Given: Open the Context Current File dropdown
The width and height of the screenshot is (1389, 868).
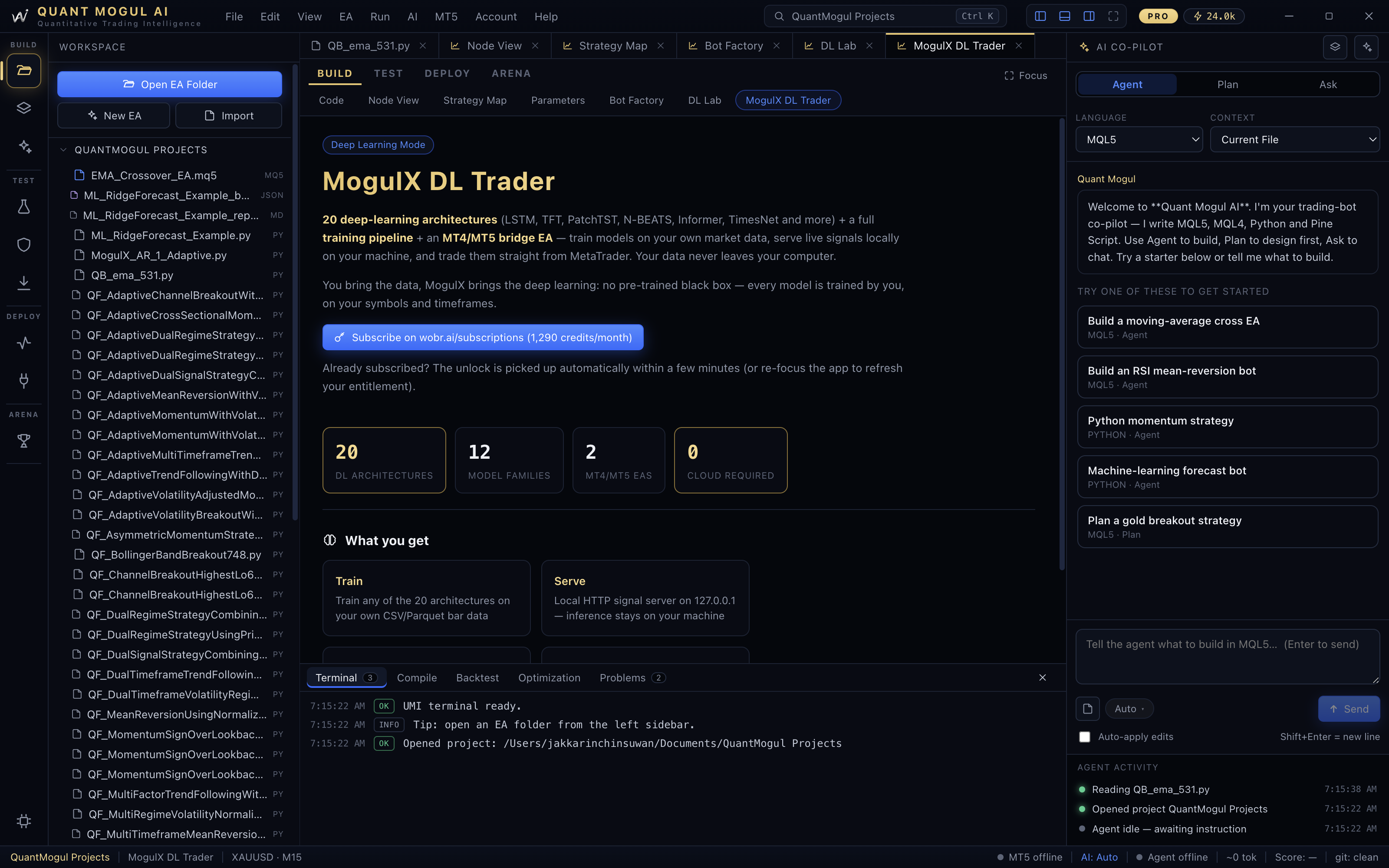Looking at the screenshot, I should (x=1295, y=139).
